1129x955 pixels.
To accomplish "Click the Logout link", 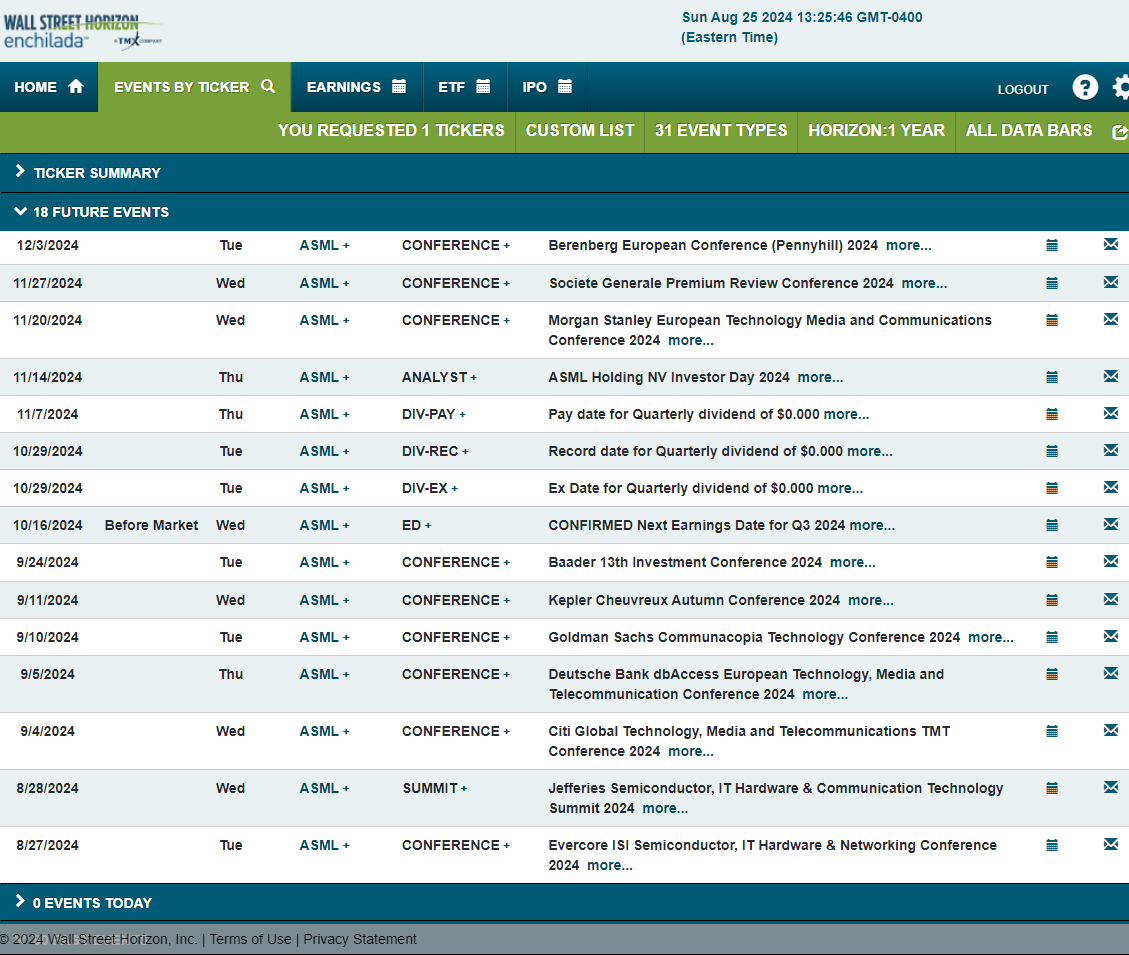I will [1022, 89].
